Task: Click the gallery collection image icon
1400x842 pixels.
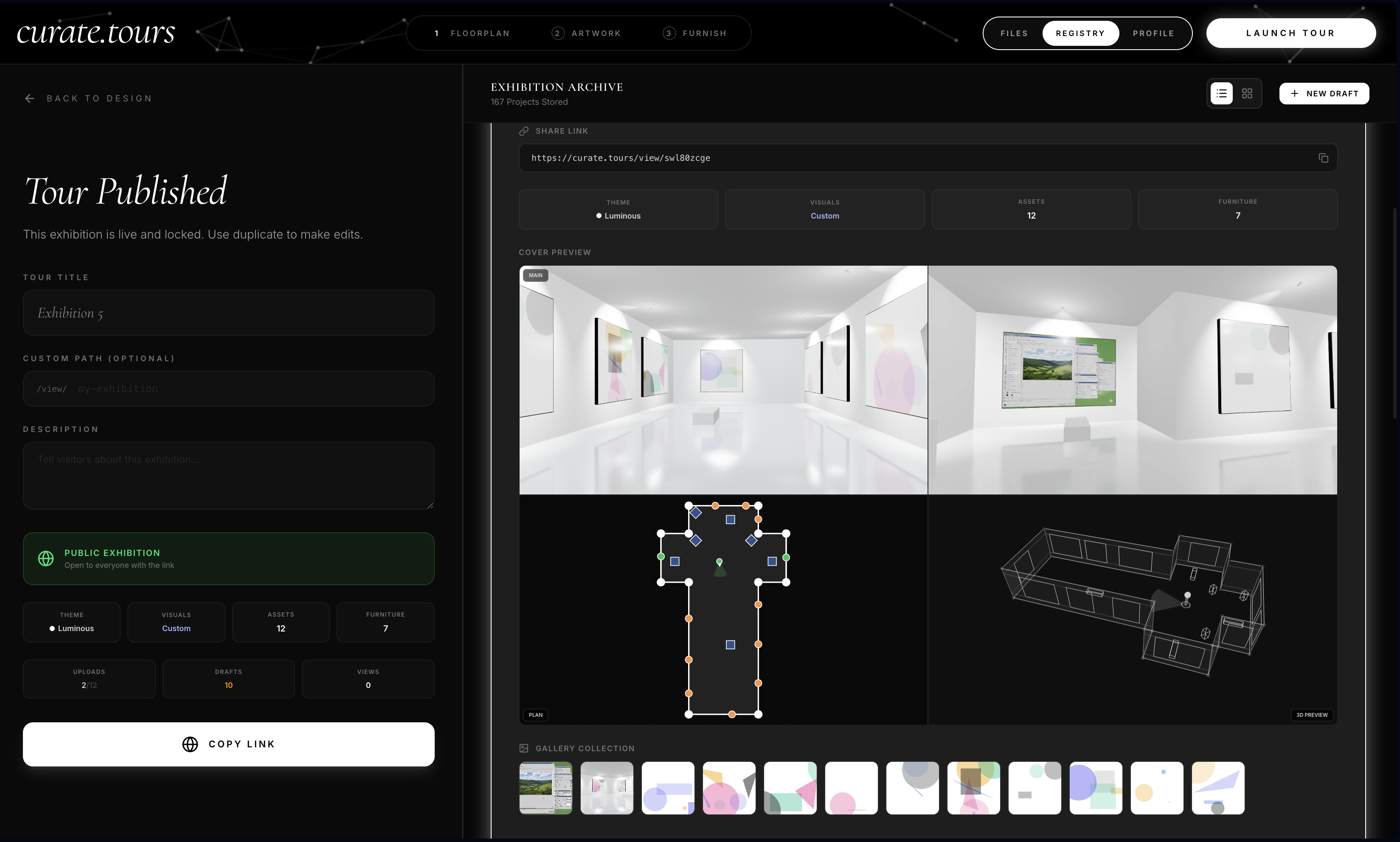Action: coord(523,748)
